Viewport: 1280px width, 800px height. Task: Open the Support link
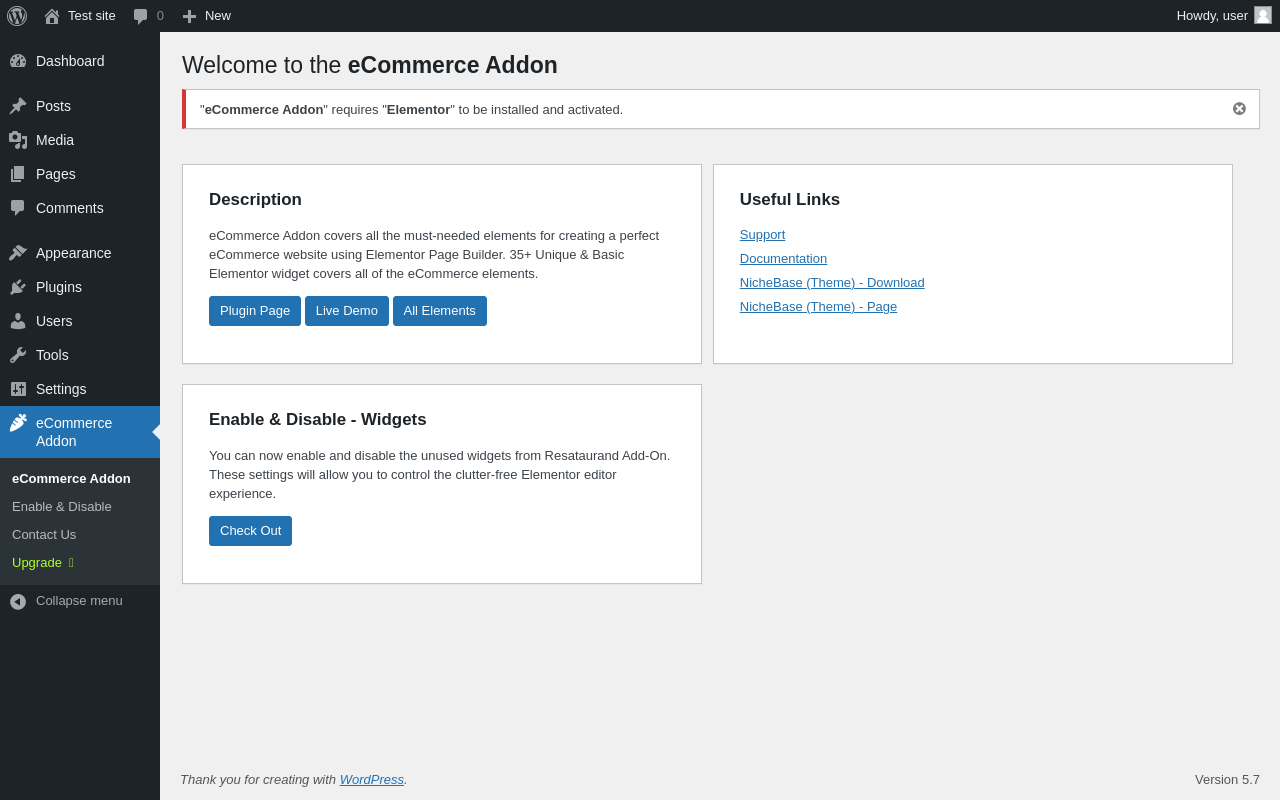coord(762,235)
